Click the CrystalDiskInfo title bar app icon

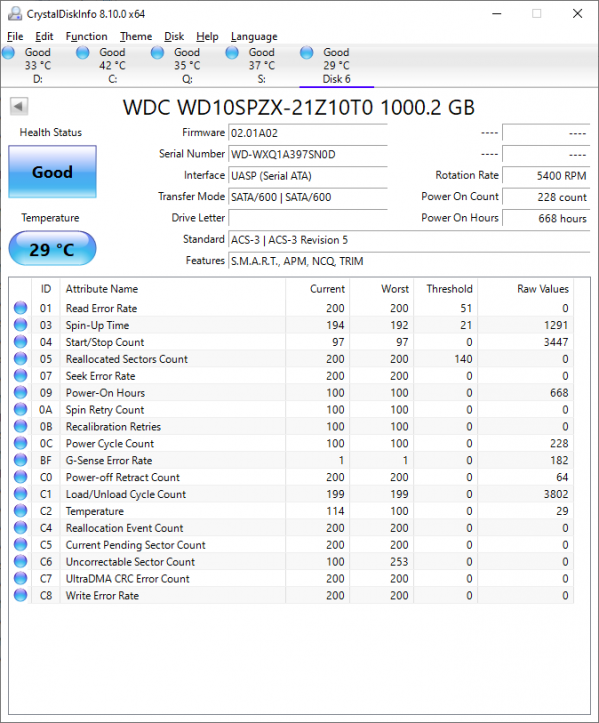(x=15, y=14)
